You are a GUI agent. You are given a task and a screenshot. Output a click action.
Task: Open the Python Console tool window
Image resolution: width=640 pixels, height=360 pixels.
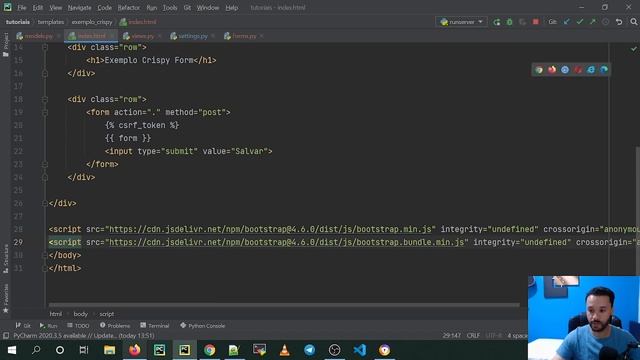point(202,326)
